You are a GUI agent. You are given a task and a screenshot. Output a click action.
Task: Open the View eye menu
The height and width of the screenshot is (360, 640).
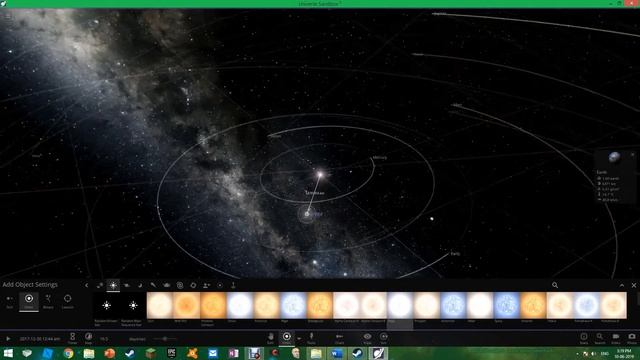[367, 338]
